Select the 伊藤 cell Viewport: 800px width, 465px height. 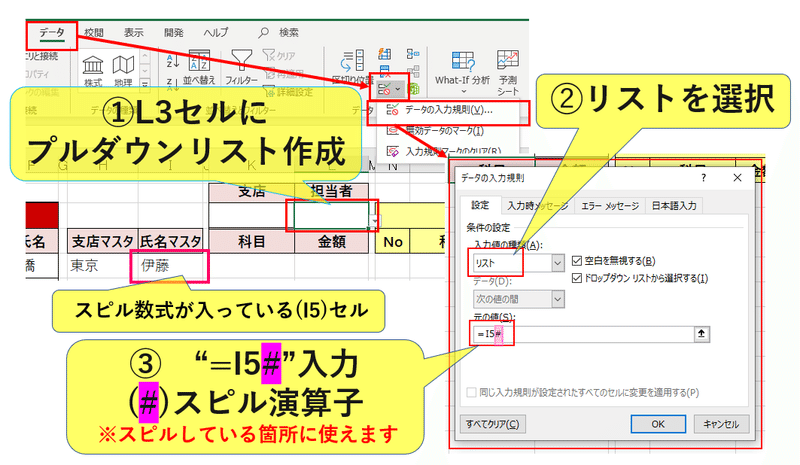click(x=170, y=266)
